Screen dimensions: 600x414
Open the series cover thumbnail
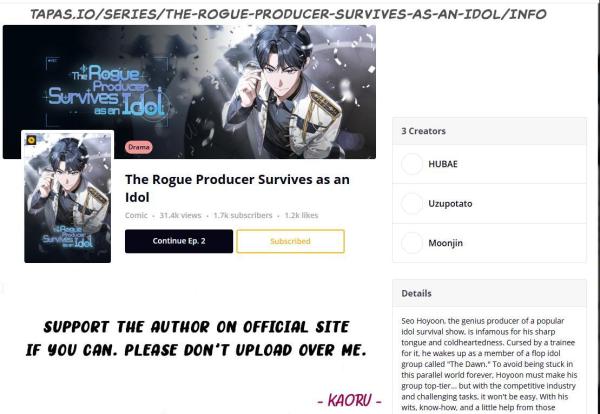pyautogui.click(x=67, y=197)
